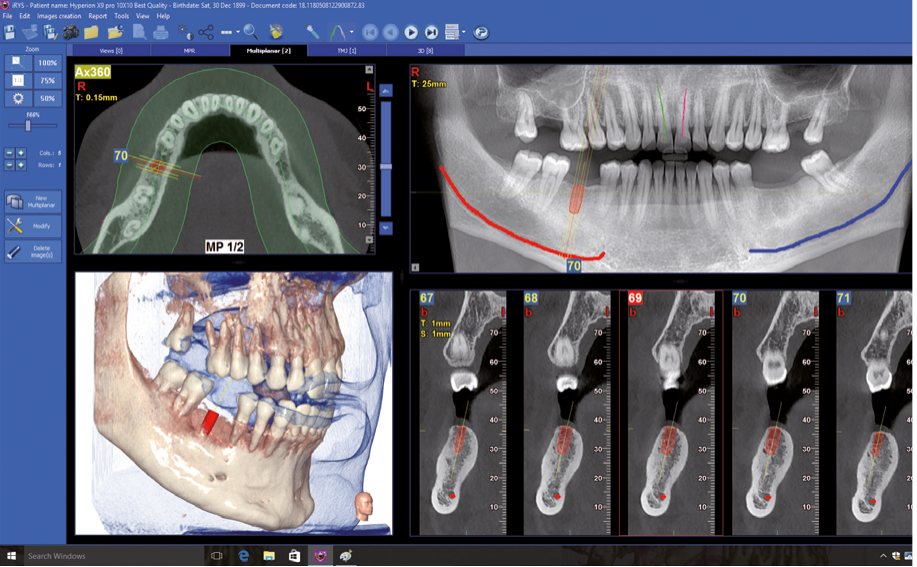Click the greyed document page icon
Screen dimensions: 917x567
coord(139,32)
